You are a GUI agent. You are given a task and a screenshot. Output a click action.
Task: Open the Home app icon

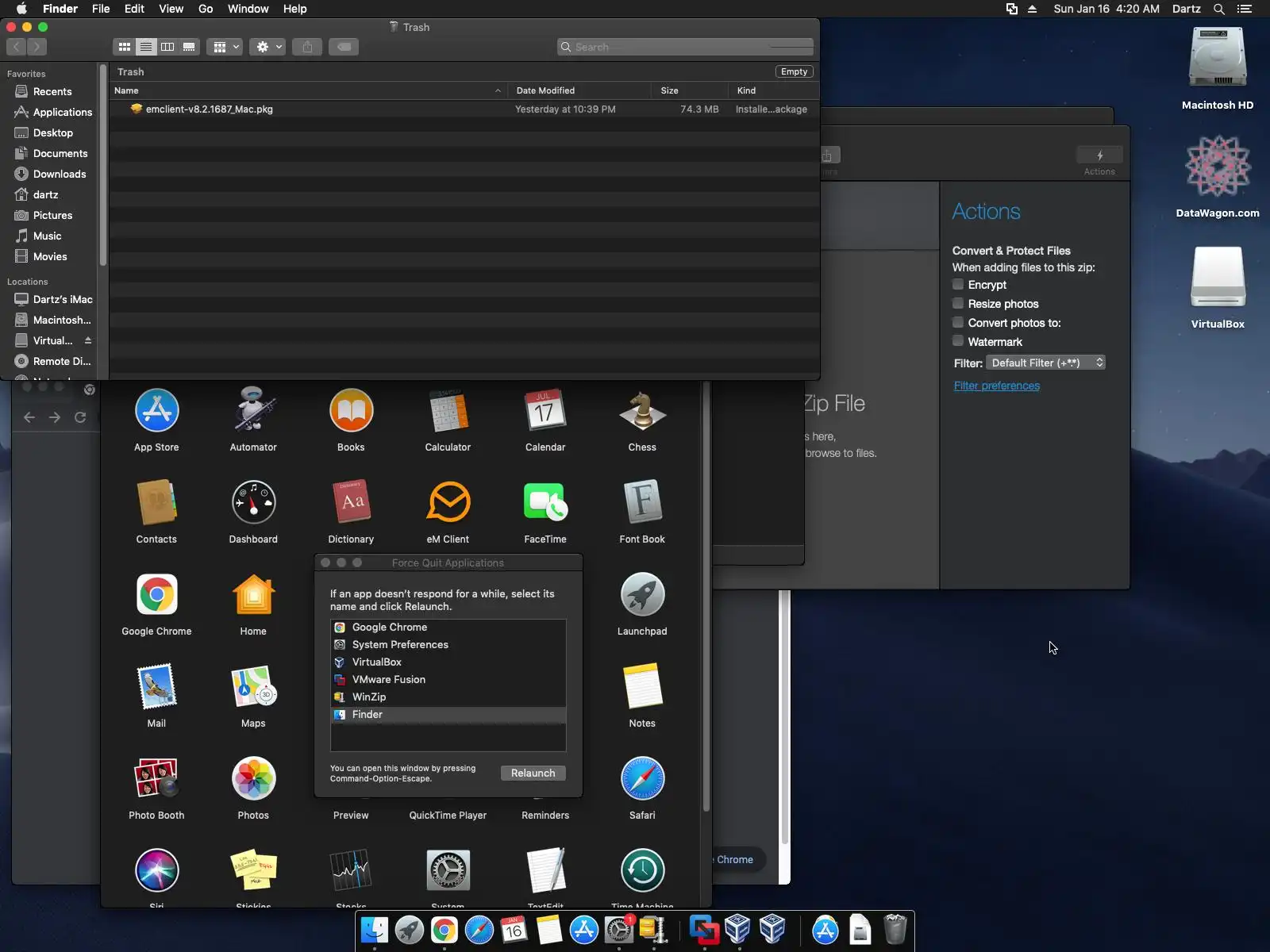(253, 595)
